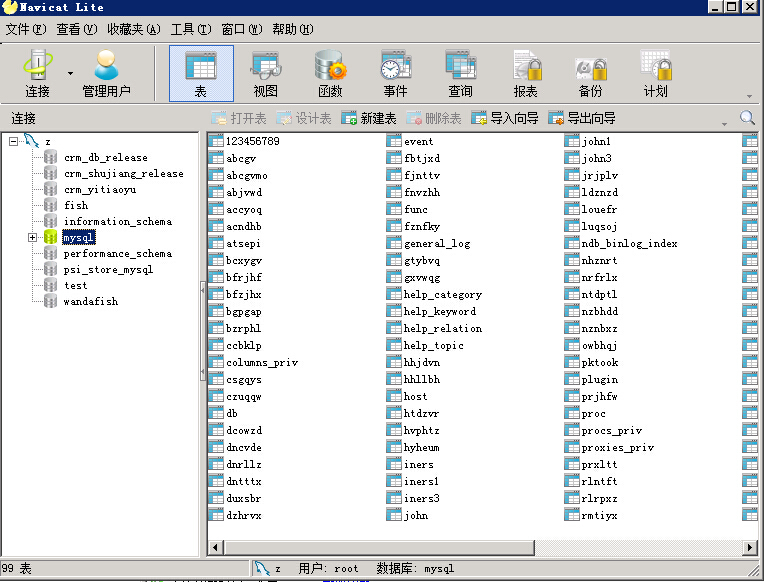Viewport: 764px width, 582px height.
Task: Click Open Table (打开表) button
Action: point(239,118)
